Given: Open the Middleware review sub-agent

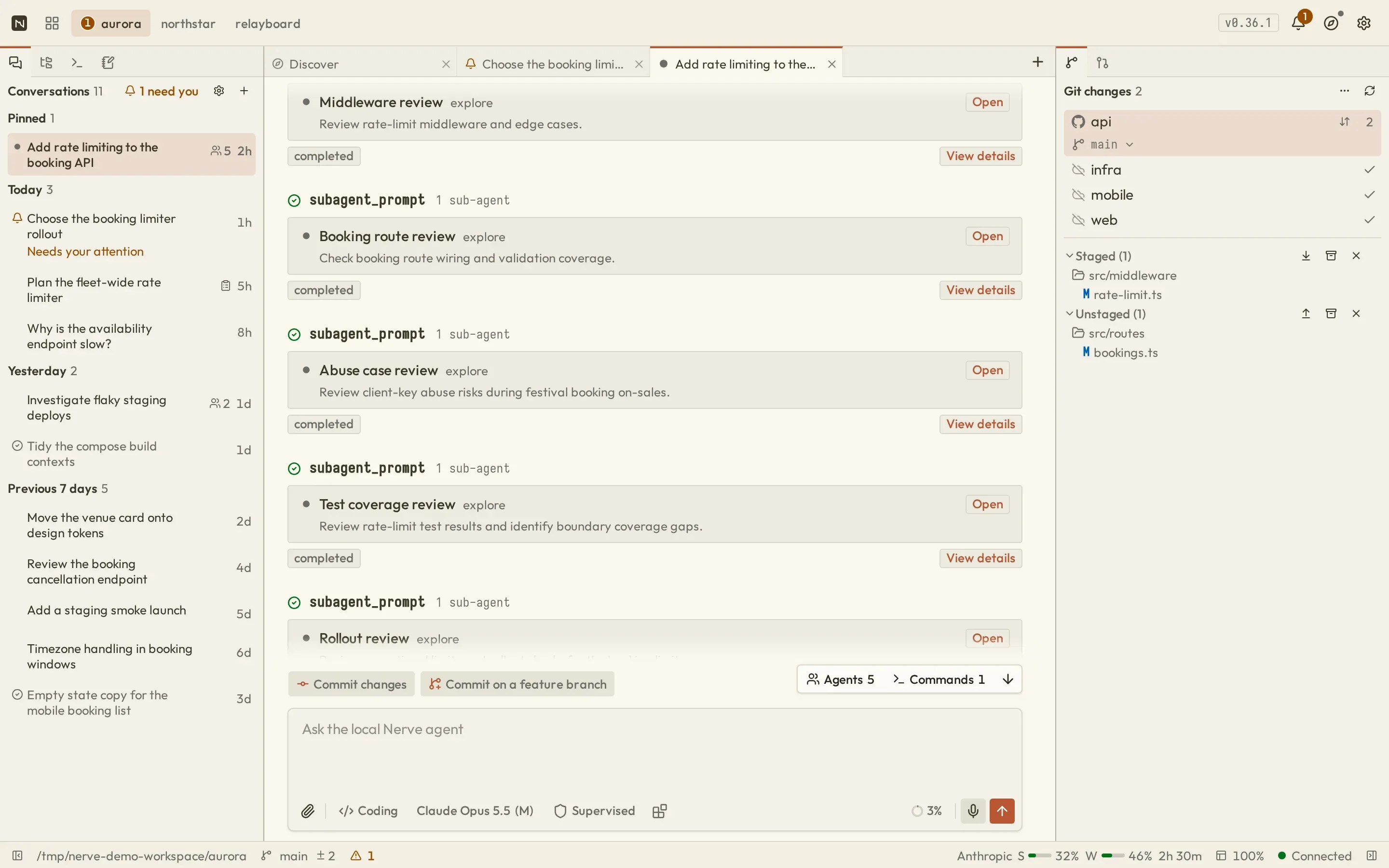Looking at the screenshot, I should tap(987, 102).
